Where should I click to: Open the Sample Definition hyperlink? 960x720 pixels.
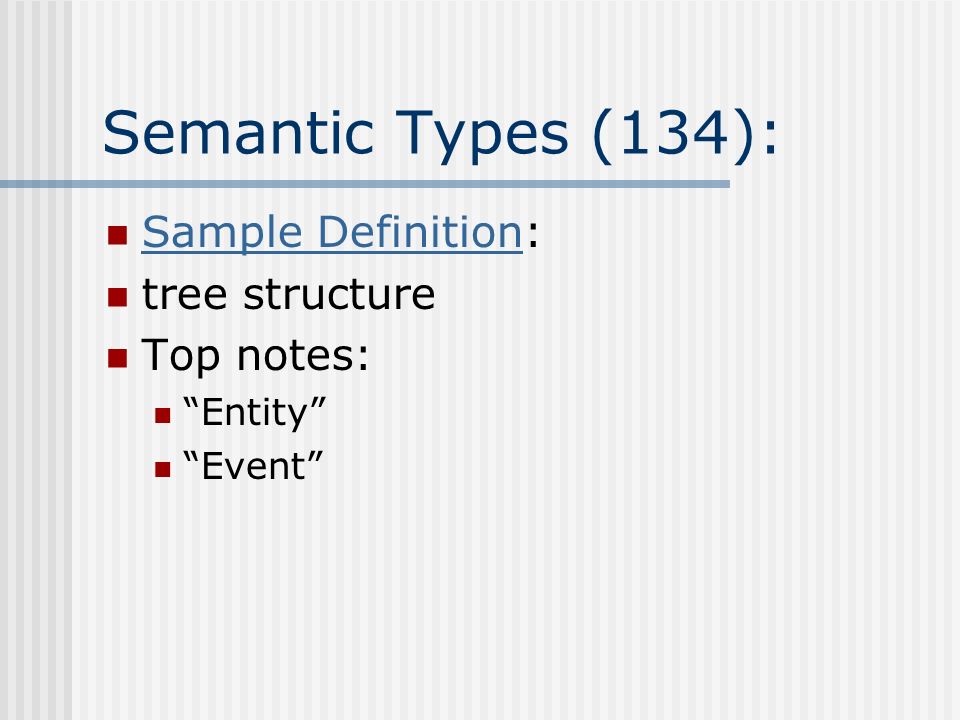tap(332, 233)
